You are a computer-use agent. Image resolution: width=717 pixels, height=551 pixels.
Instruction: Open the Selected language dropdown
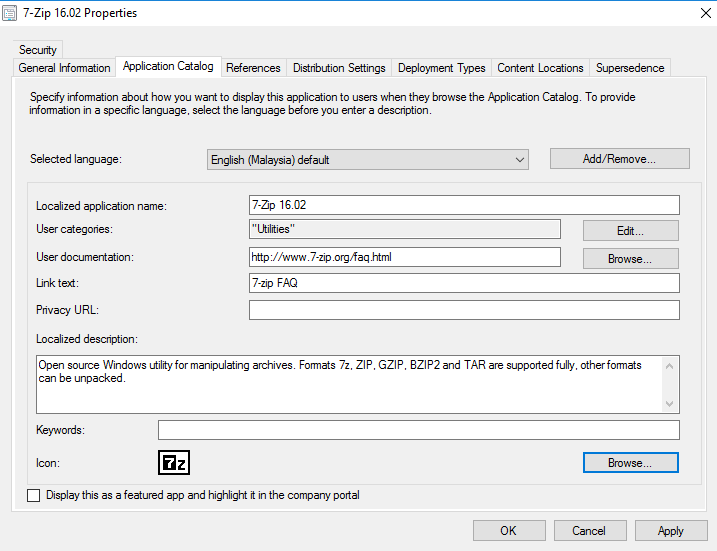pos(368,160)
